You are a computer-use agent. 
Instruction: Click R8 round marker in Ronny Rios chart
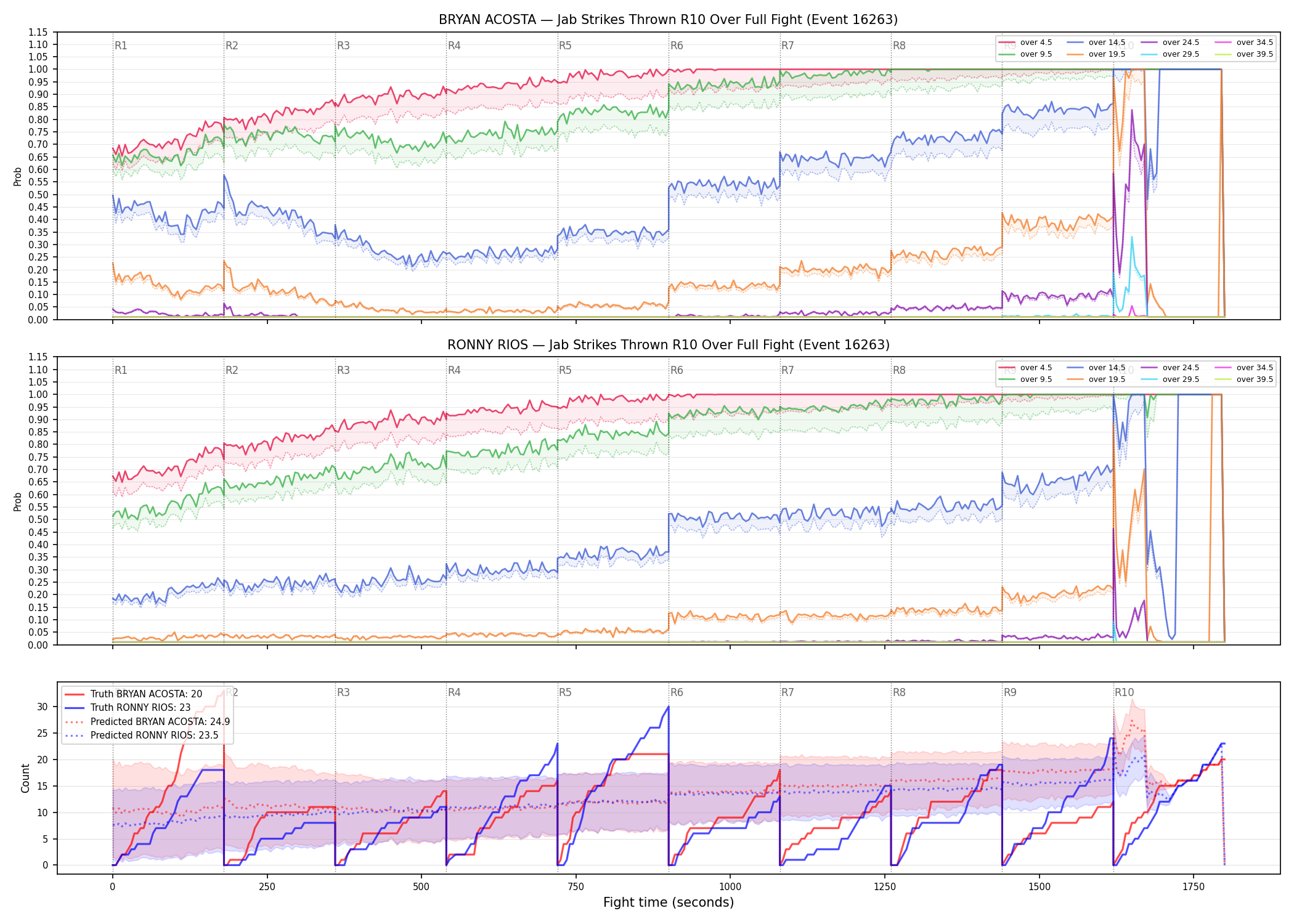[899, 370]
